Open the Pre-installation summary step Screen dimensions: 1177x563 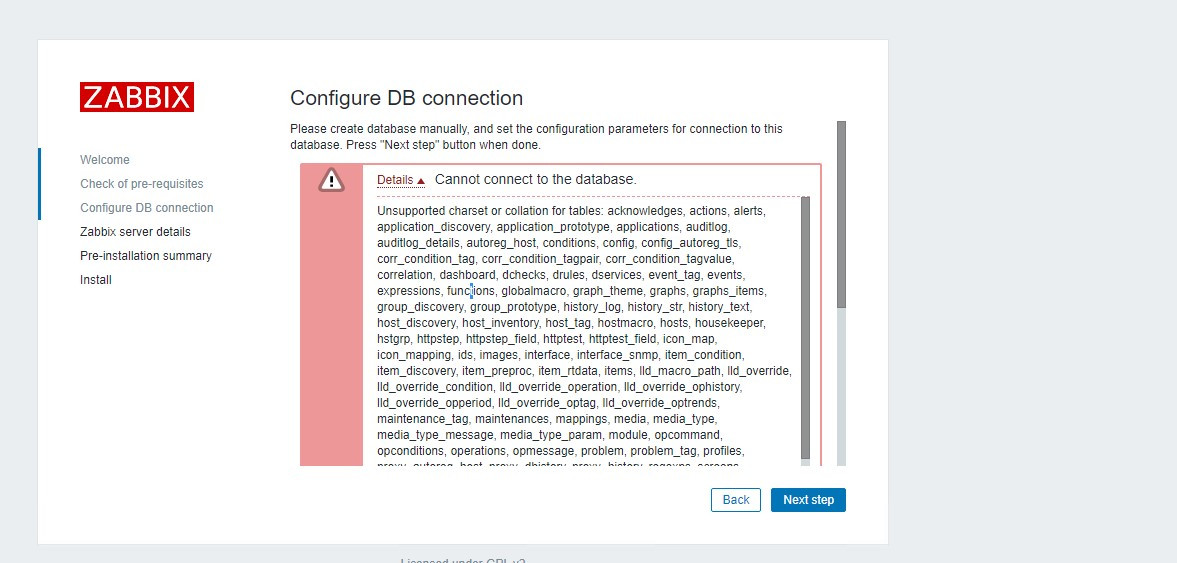point(146,256)
